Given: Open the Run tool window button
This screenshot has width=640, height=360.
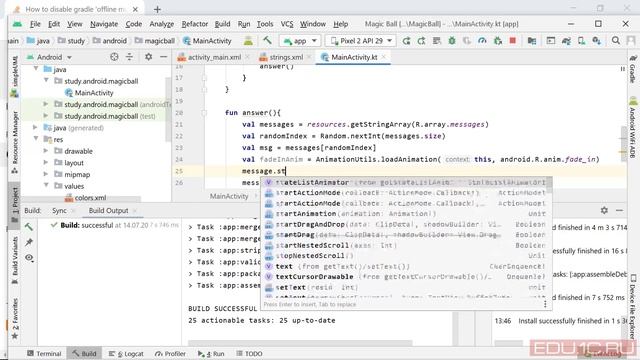Looking at the screenshot, I should click(211, 353).
